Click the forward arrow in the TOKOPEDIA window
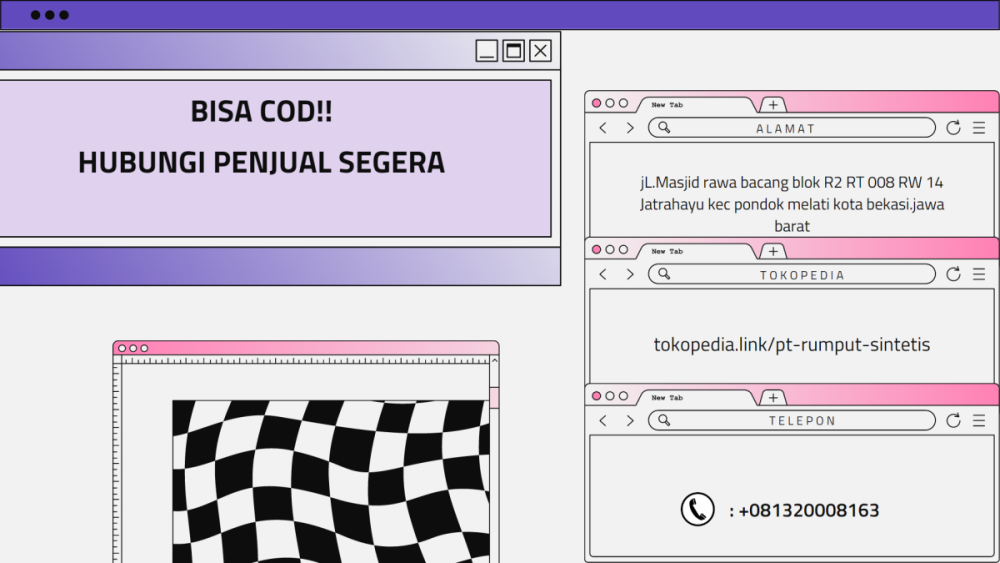The height and width of the screenshot is (563, 1000). (630, 274)
